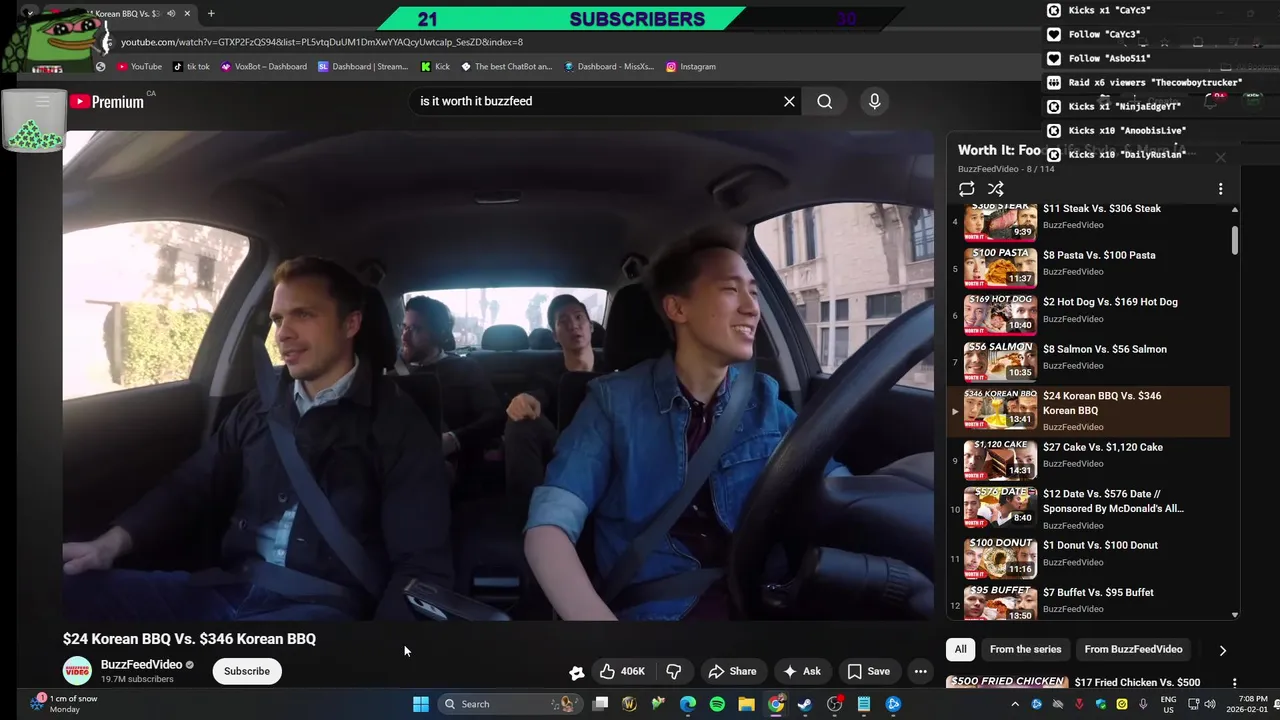Open Spotify from taskbar
The width and height of the screenshot is (1280, 720).
point(717,704)
